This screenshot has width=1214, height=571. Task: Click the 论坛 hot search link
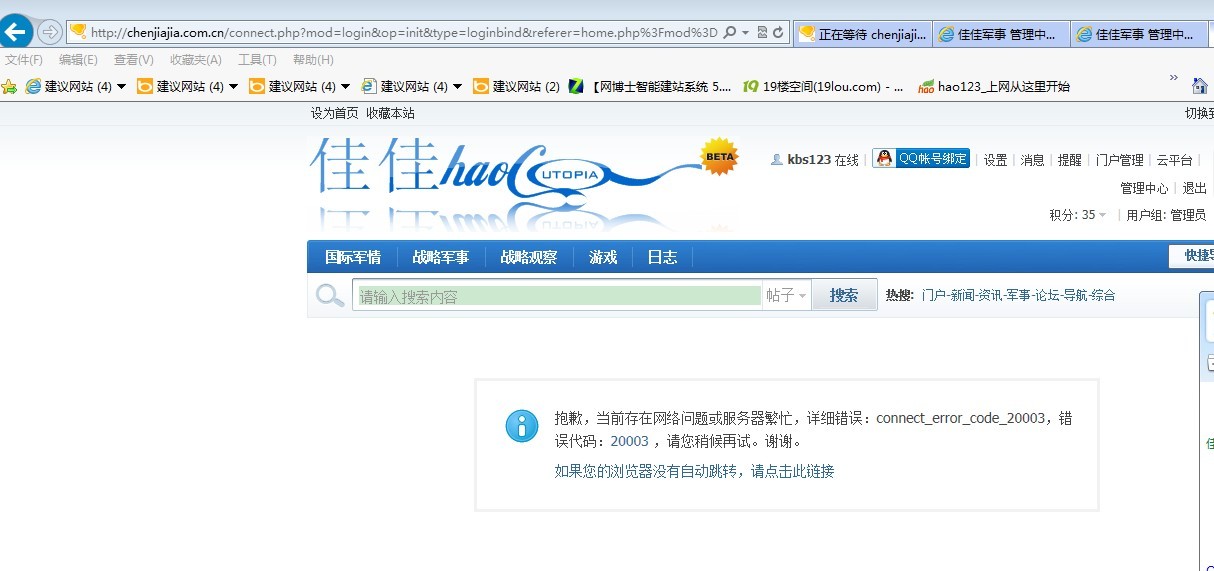pyautogui.click(x=1046, y=295)
